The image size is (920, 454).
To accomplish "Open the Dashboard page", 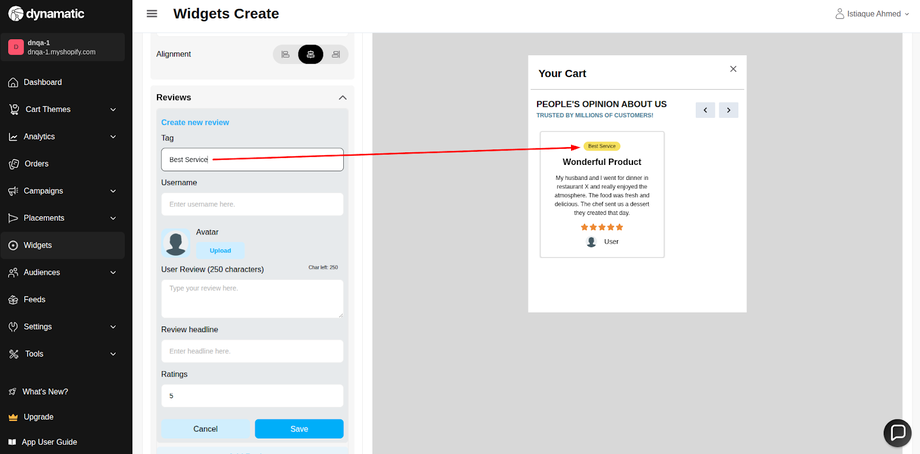I will 43,82.
